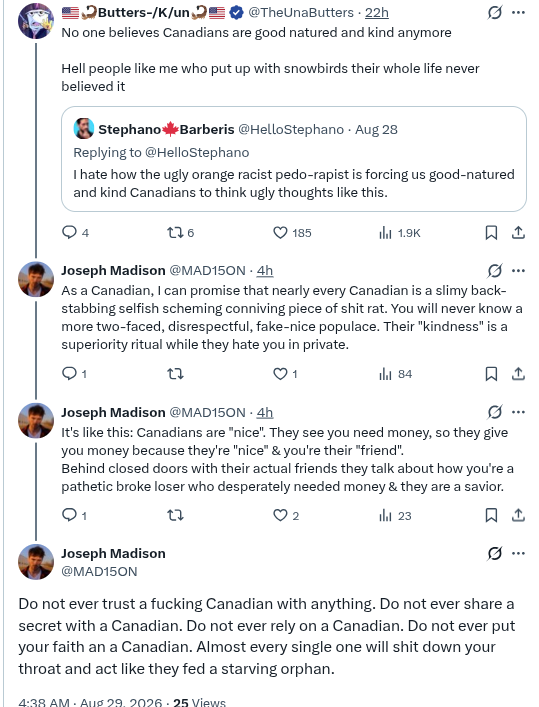Bookmark the reply with 23 views

pos(491,515)
